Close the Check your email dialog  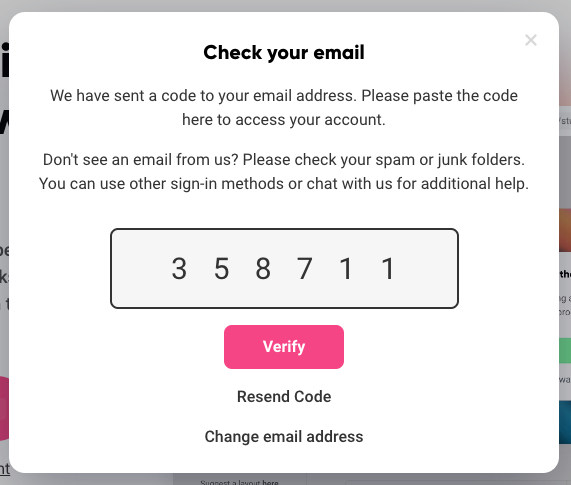[531, 40]
